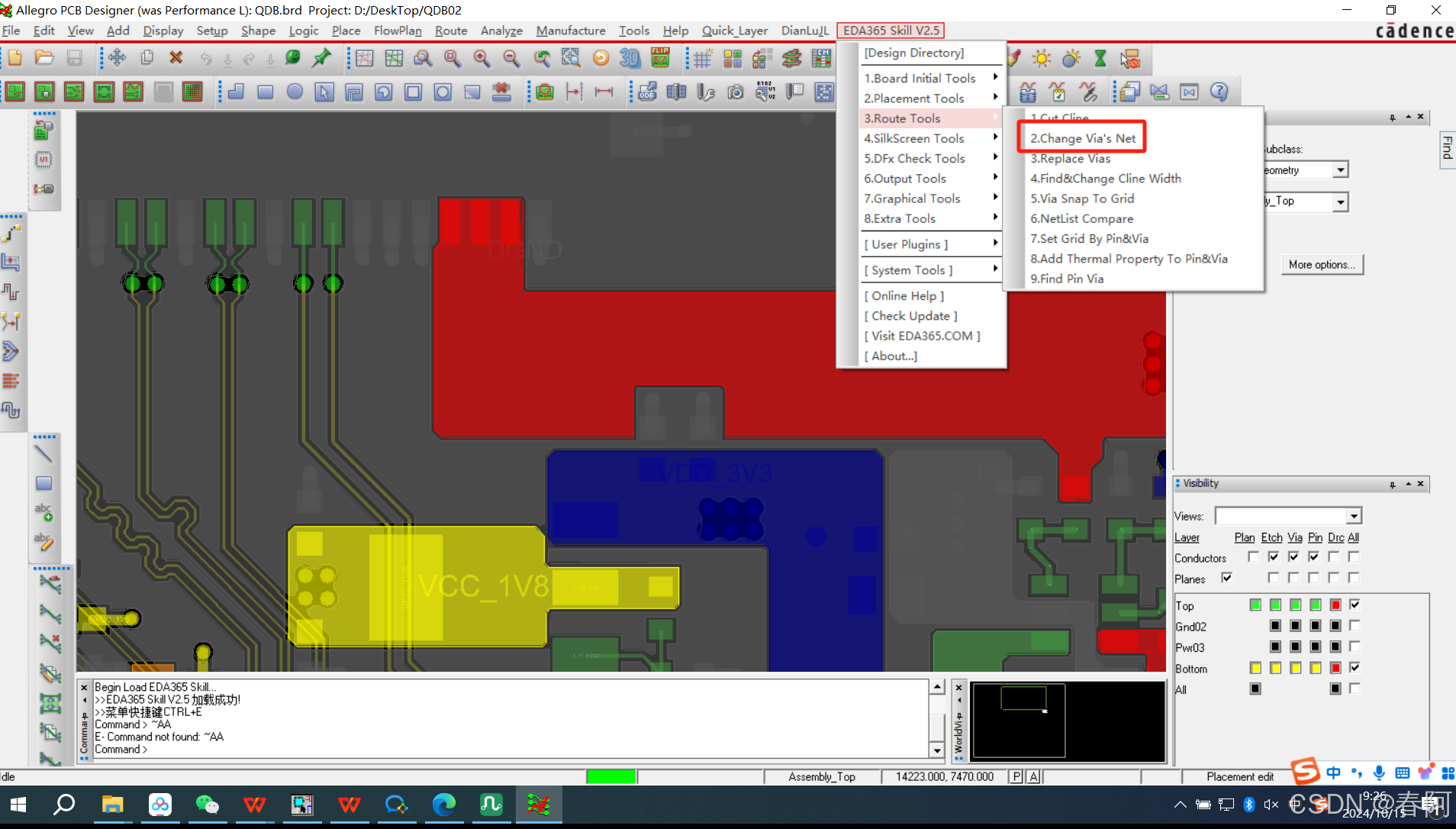Uncheck the Bottom layer All checkbox

(1355, 667)
